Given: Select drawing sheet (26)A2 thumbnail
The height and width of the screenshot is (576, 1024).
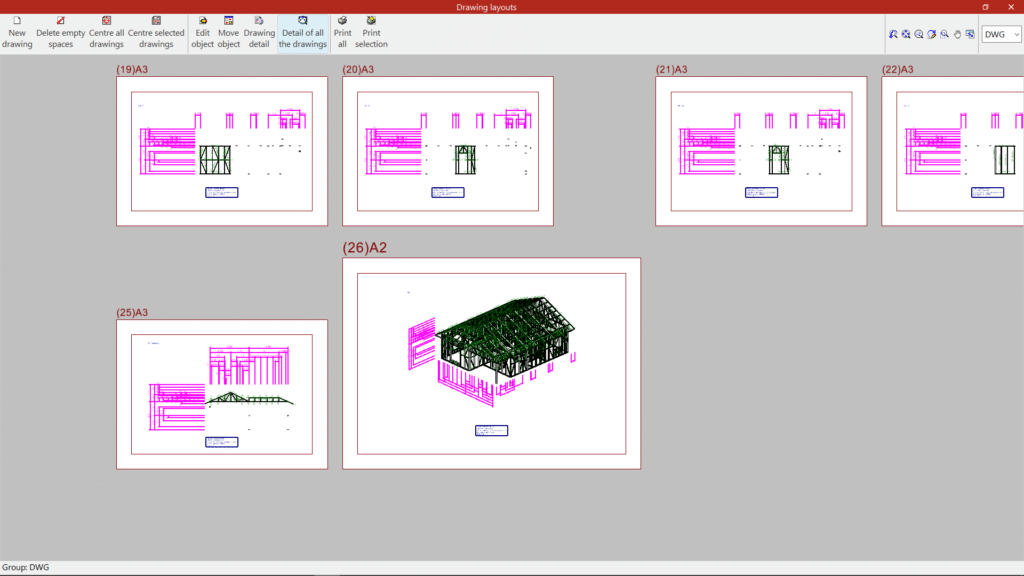Looking at the screenshot, I should (491, 363).
